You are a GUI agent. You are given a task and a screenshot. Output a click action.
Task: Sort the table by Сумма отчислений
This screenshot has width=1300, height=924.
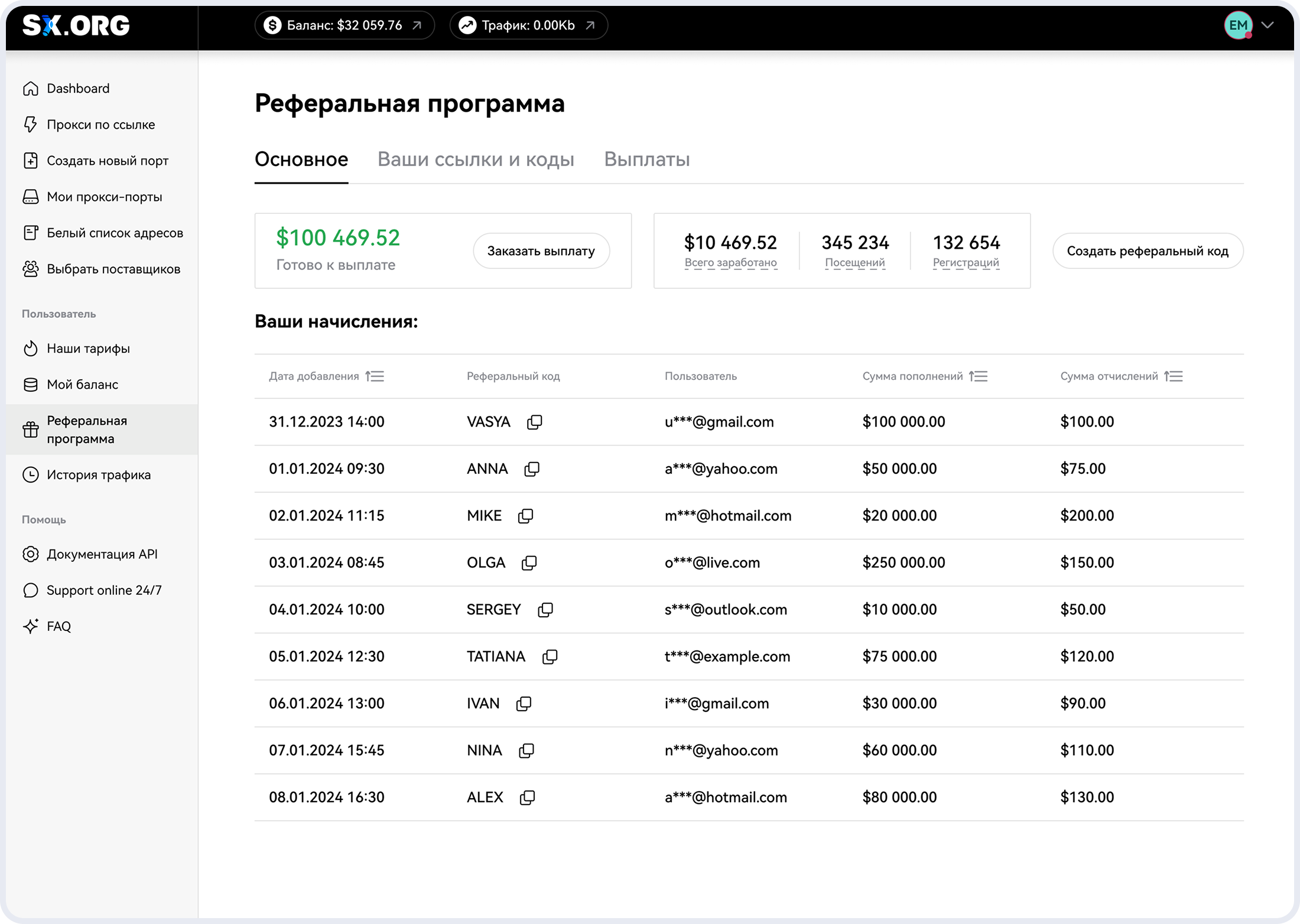click(x=1174, y=376)
